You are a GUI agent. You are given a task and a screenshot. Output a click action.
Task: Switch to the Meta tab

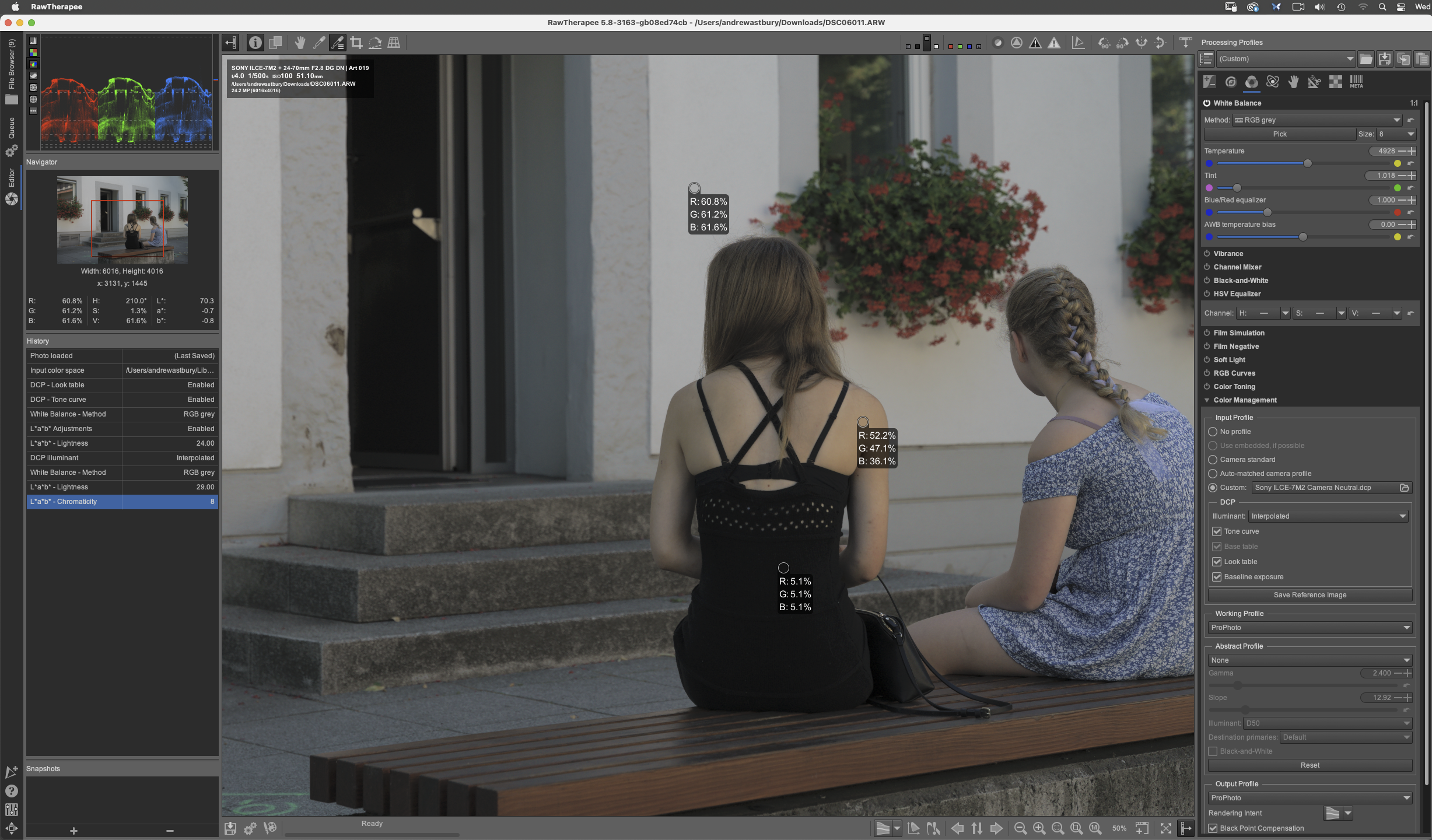click(1357, 82)
